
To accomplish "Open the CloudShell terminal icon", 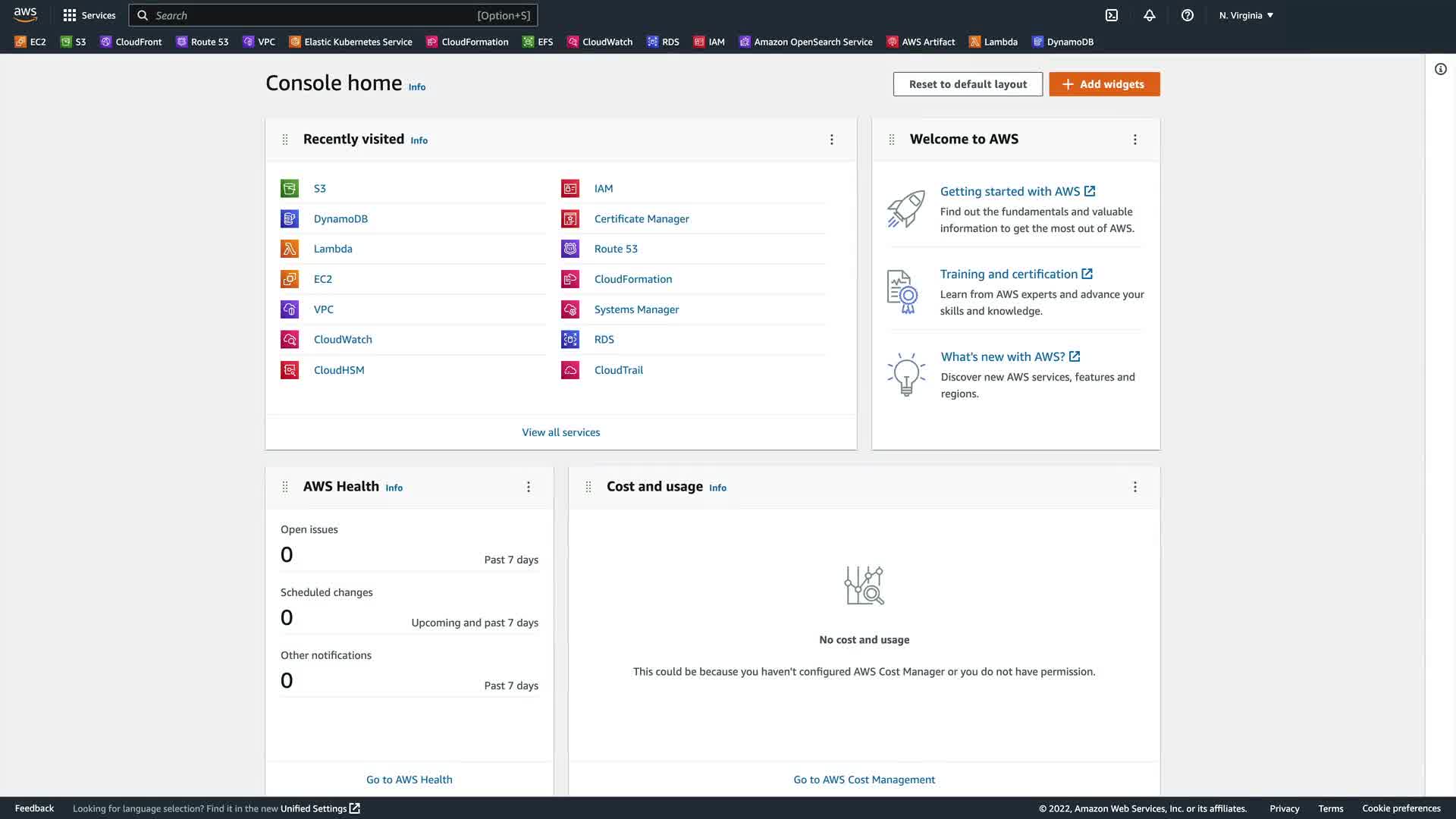I will [x=1112, y=15].
